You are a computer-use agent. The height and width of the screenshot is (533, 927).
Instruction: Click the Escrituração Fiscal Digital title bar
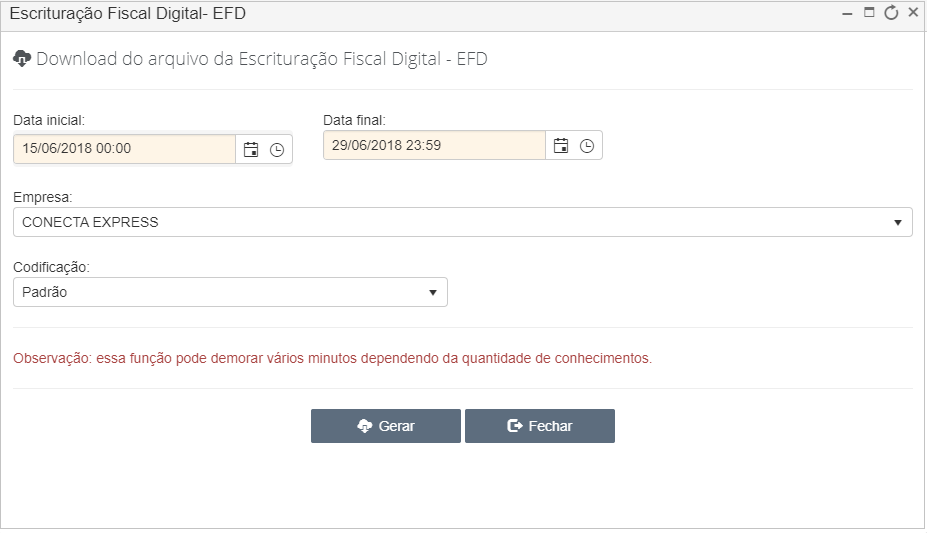pyautogui.click(x=414, y=14)
